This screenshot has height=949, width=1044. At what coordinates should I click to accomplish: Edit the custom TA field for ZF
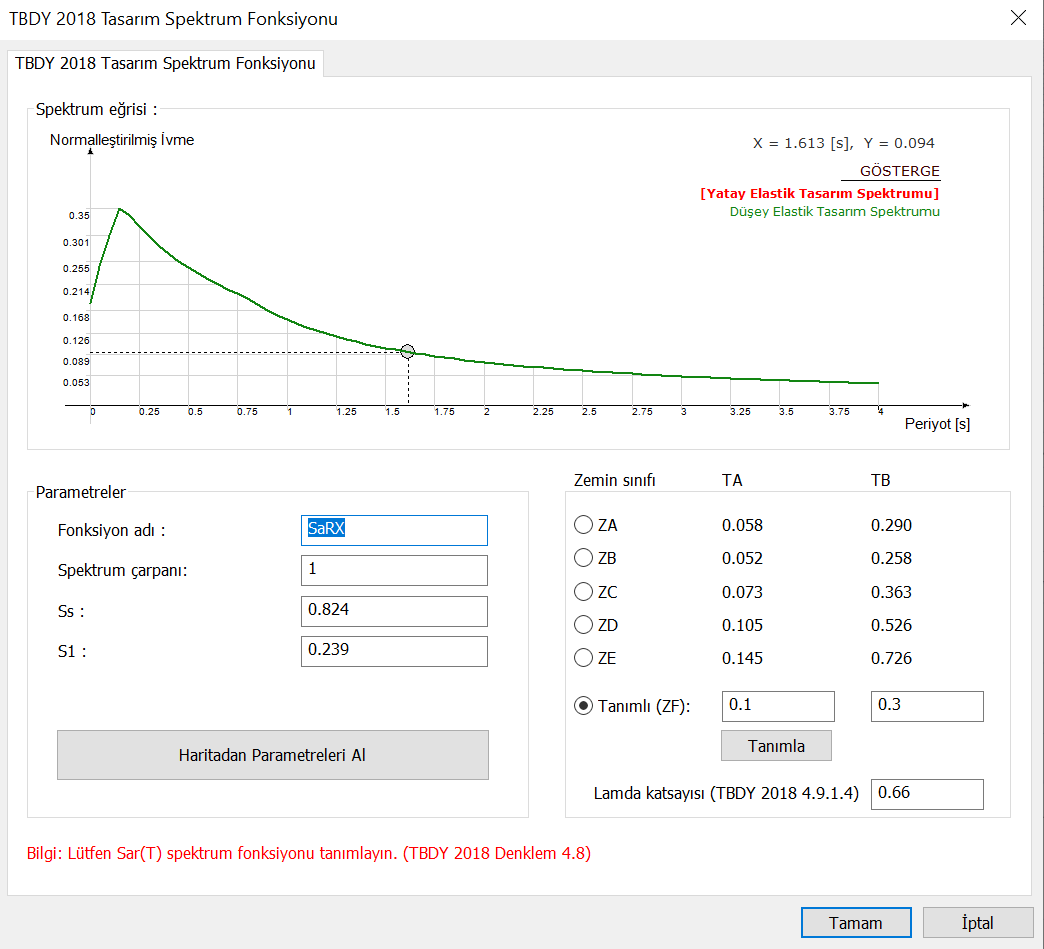[x=777, y=706]
